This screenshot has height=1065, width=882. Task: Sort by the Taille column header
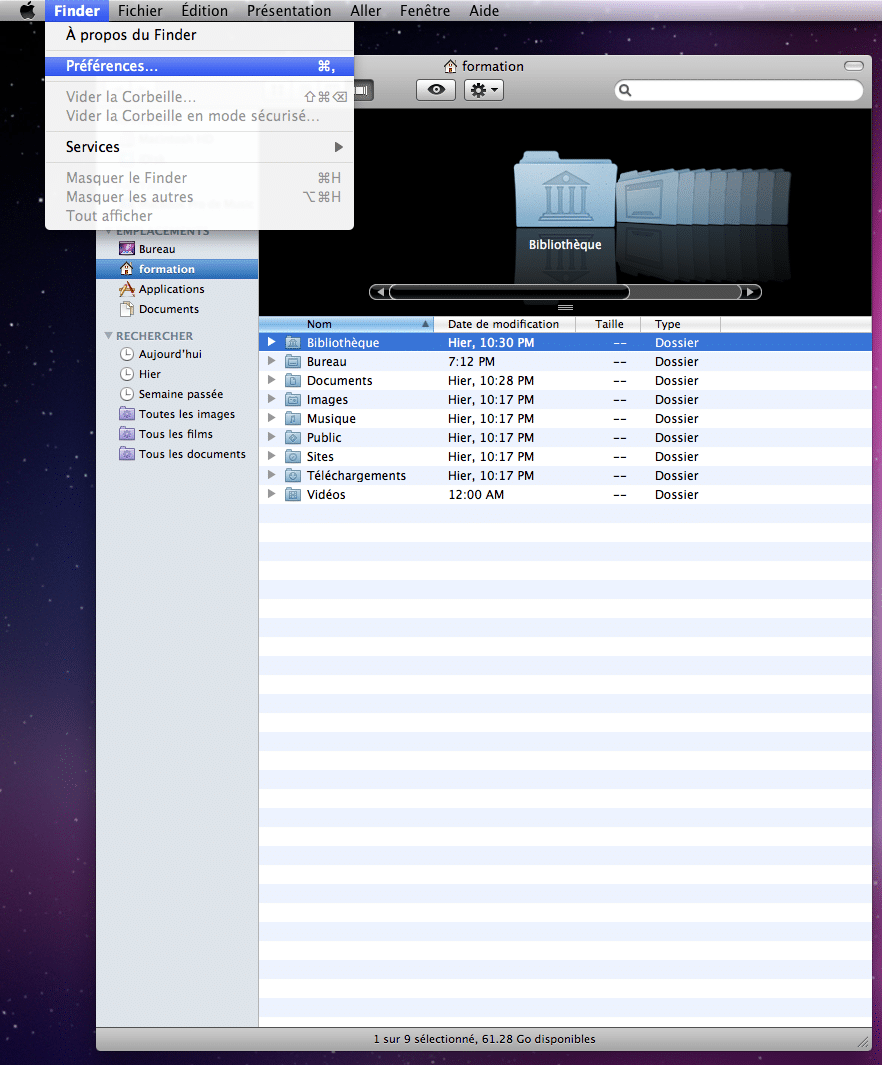coord(608,324)
